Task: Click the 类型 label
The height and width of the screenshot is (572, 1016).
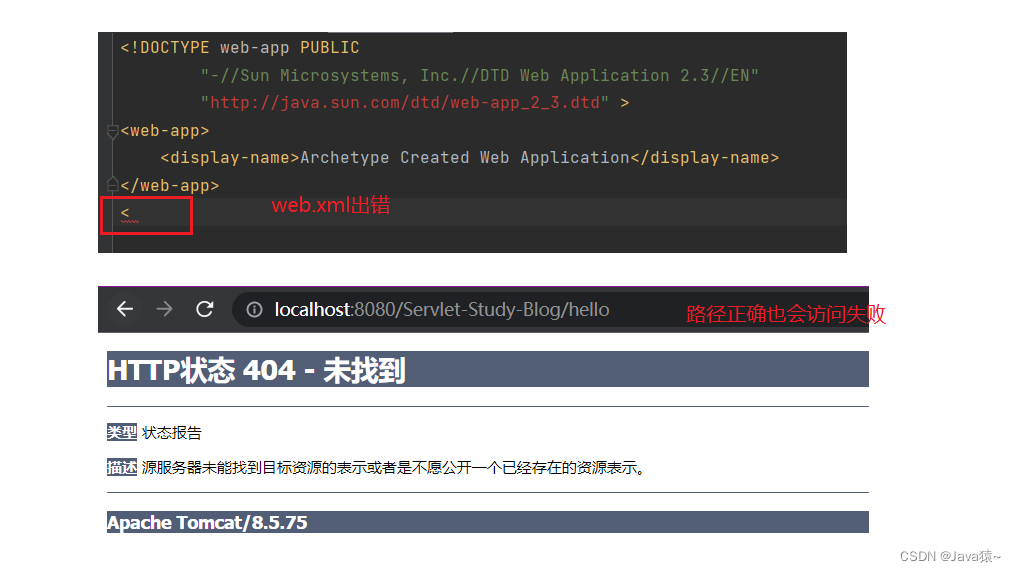Action: pyautogui.click(x=122, y=432)
